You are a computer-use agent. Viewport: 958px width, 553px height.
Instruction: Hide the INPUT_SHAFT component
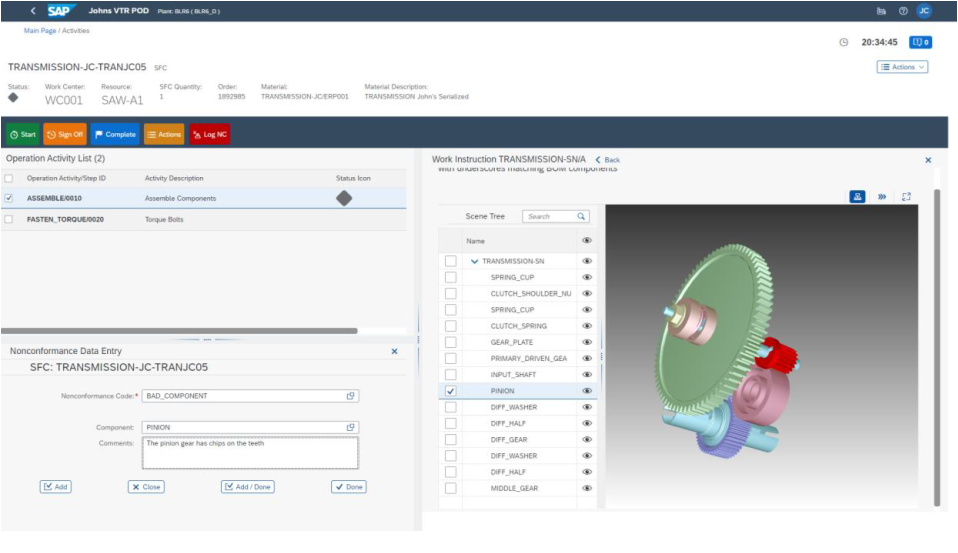(x=587, y=375)
